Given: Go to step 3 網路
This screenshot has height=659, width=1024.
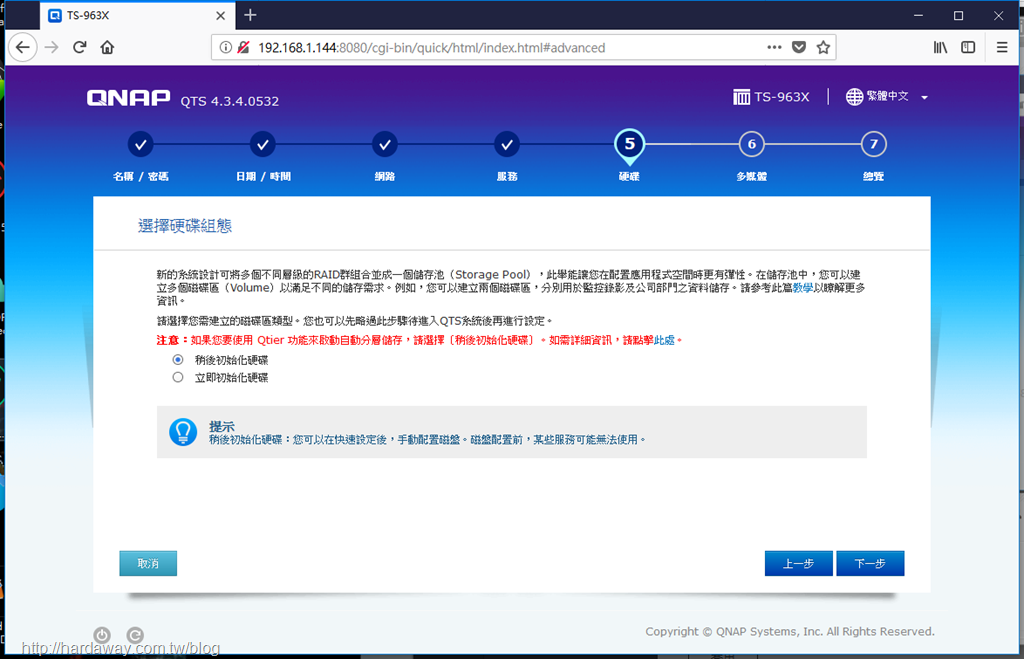Looking at the screenshot, I should tap(385, 144).
